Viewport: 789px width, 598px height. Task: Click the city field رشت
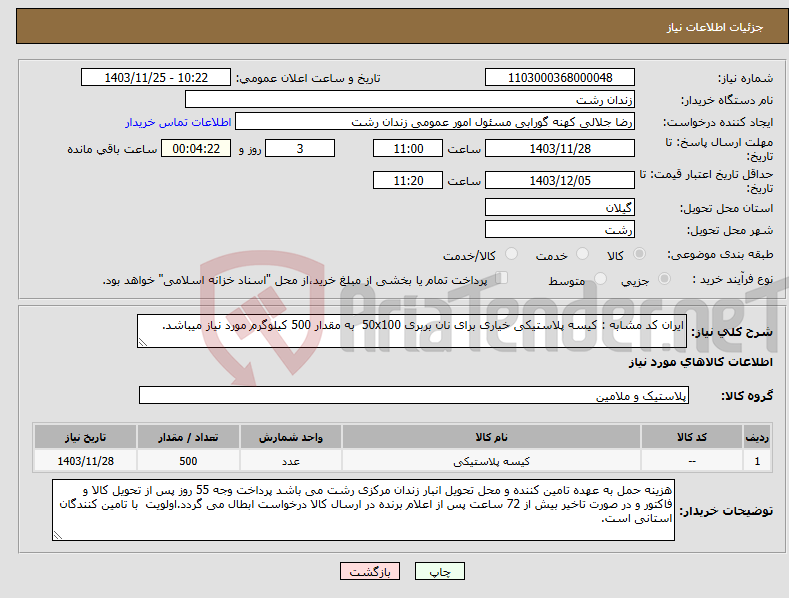(x=560, y=229)
